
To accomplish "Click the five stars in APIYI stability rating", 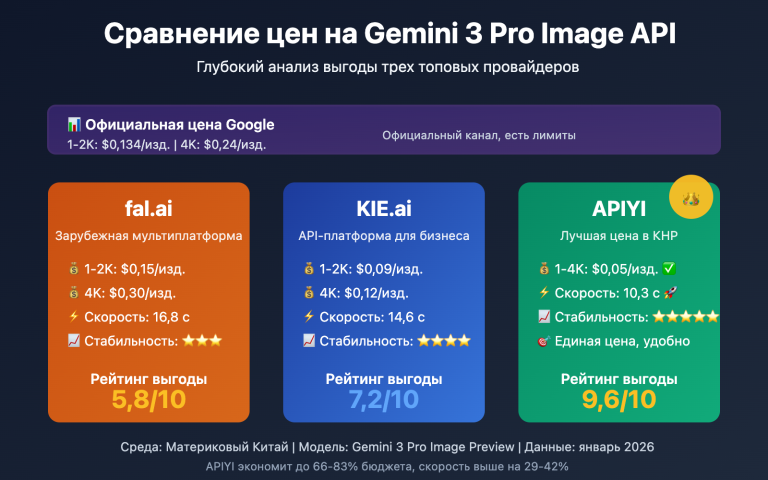I will [x=686, y=316].
